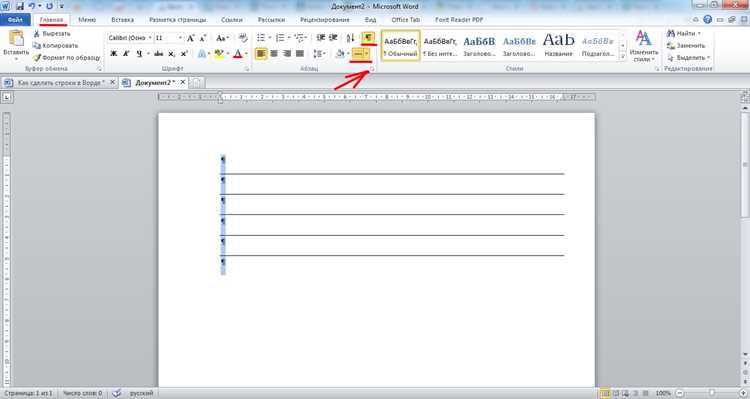Open the borders dropdown arrow
Image resolution: width=750 pixels, height=399 pixels.
tap(367, 54)
